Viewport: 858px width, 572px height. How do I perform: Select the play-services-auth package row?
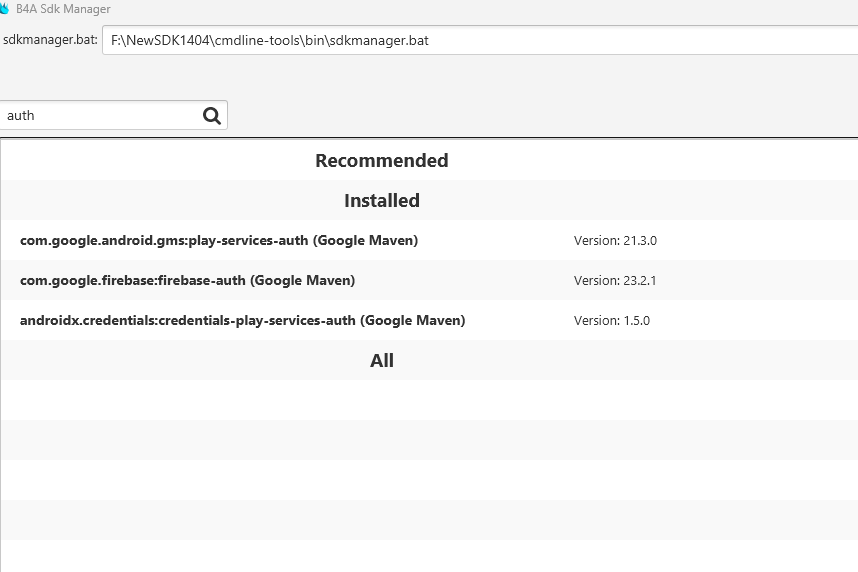(x=219, y=240)
